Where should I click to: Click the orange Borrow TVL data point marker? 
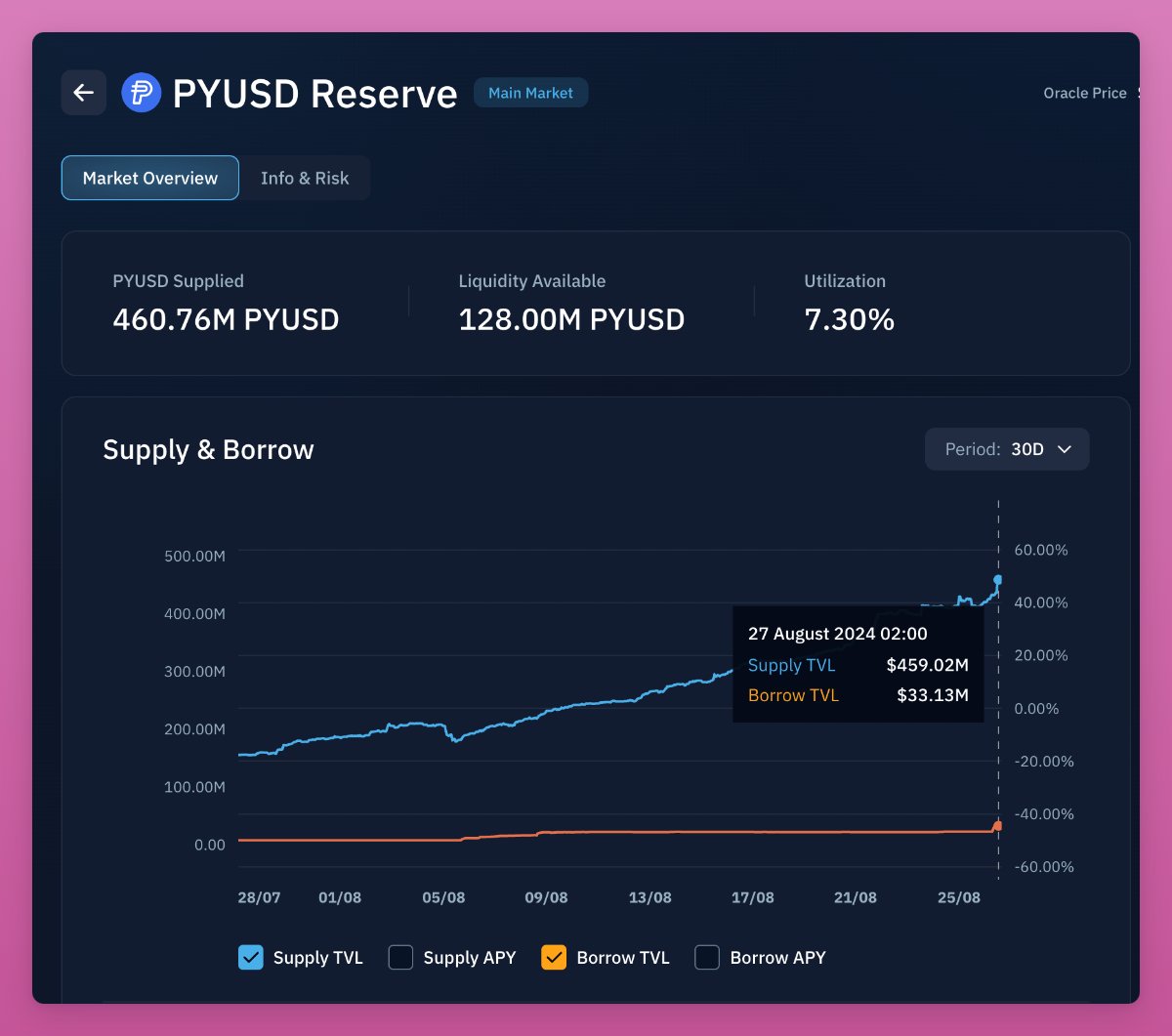tap(998, 826)
